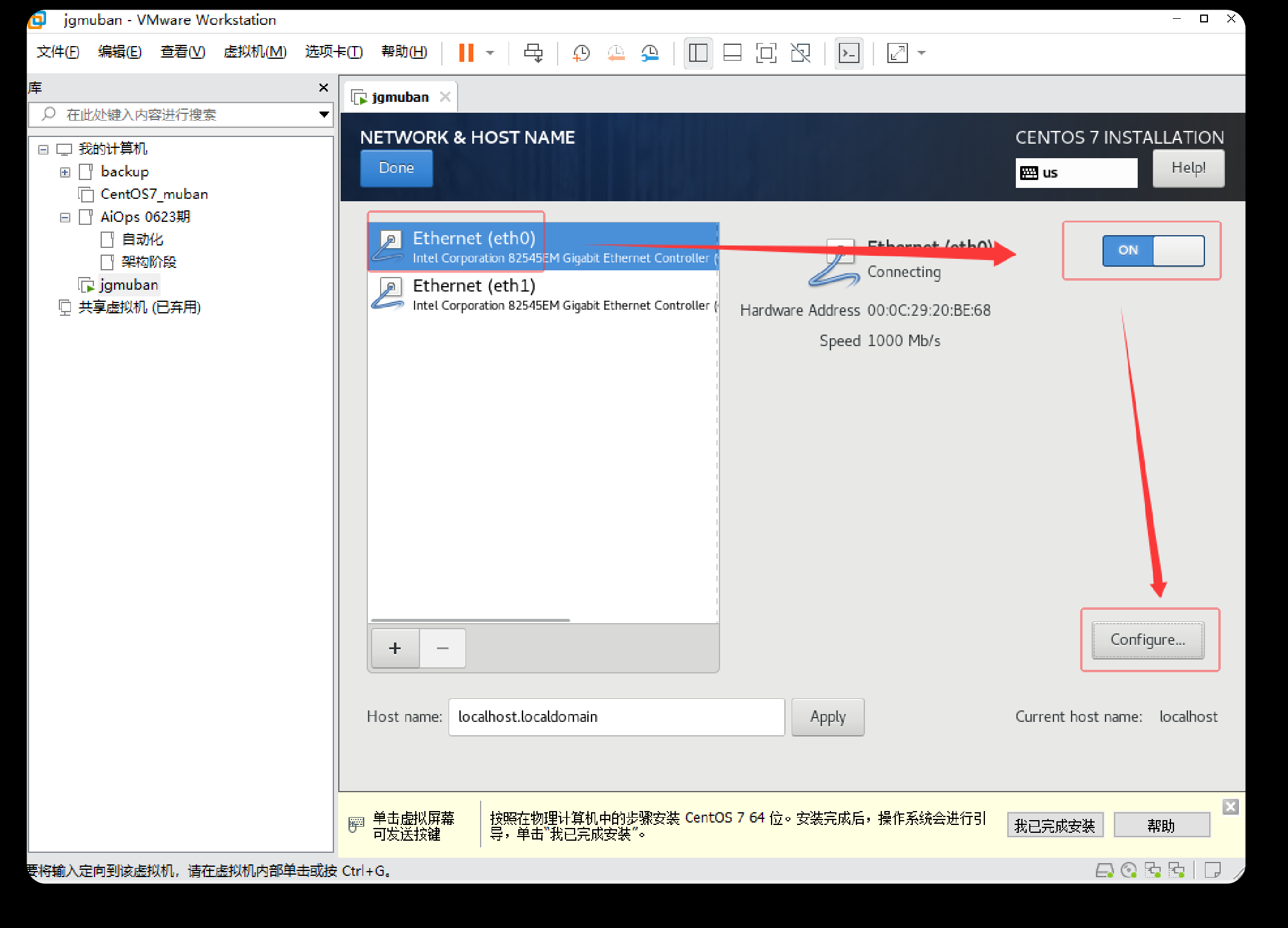1288x928 pixels.
Task: Open the 文件(F) menu
Action: tap(58, 52)
